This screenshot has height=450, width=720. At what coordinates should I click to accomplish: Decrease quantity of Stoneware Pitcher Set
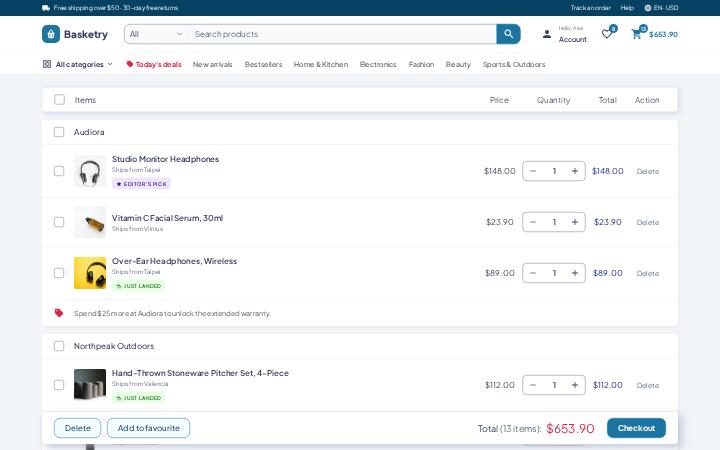click(533, 385)
